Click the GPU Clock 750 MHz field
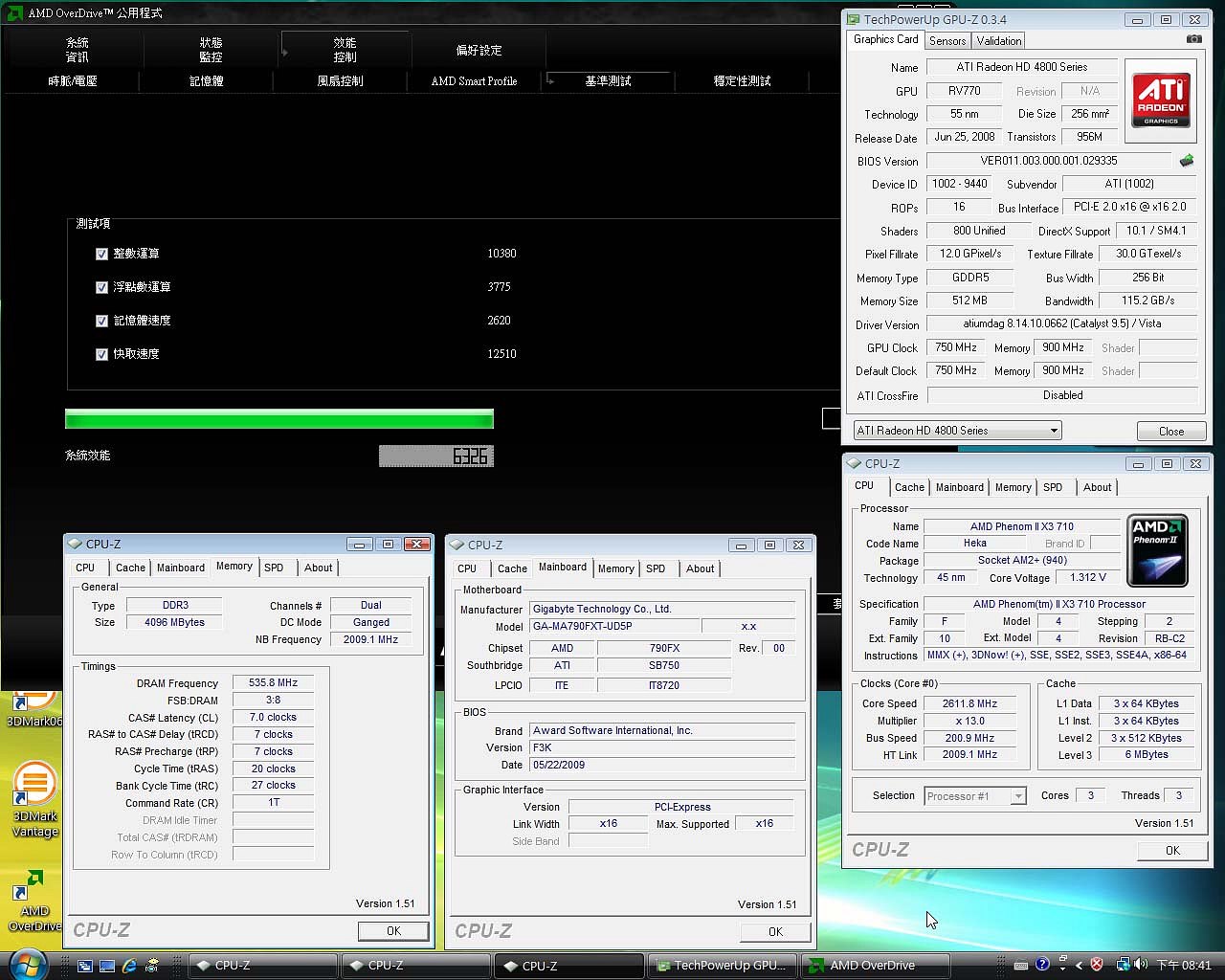The width and height of the screenshot is (1225, 980). pos(956,347)
